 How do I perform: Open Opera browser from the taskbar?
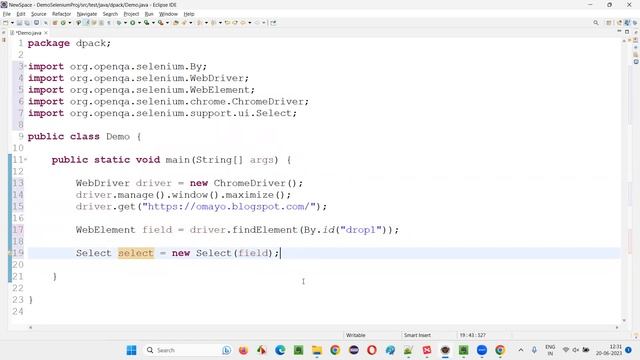point(372,350)
